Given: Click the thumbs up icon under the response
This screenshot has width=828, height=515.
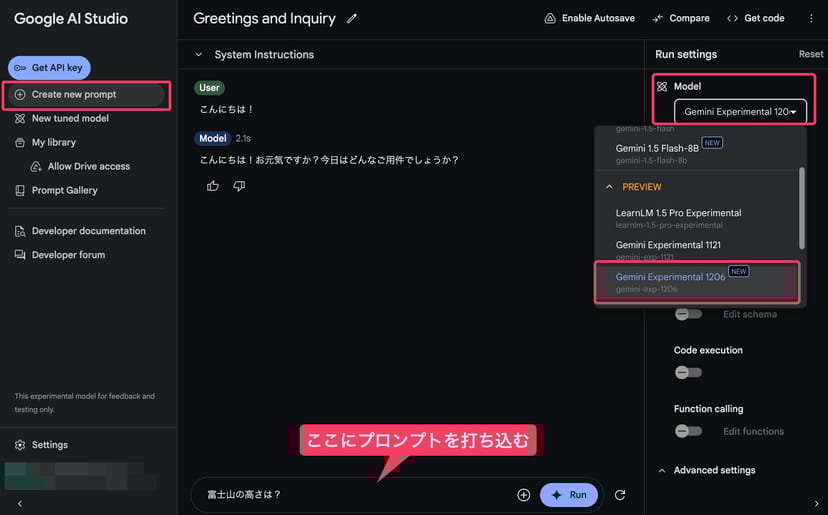Looking at the screenshot, I should (x=213, y=186).
